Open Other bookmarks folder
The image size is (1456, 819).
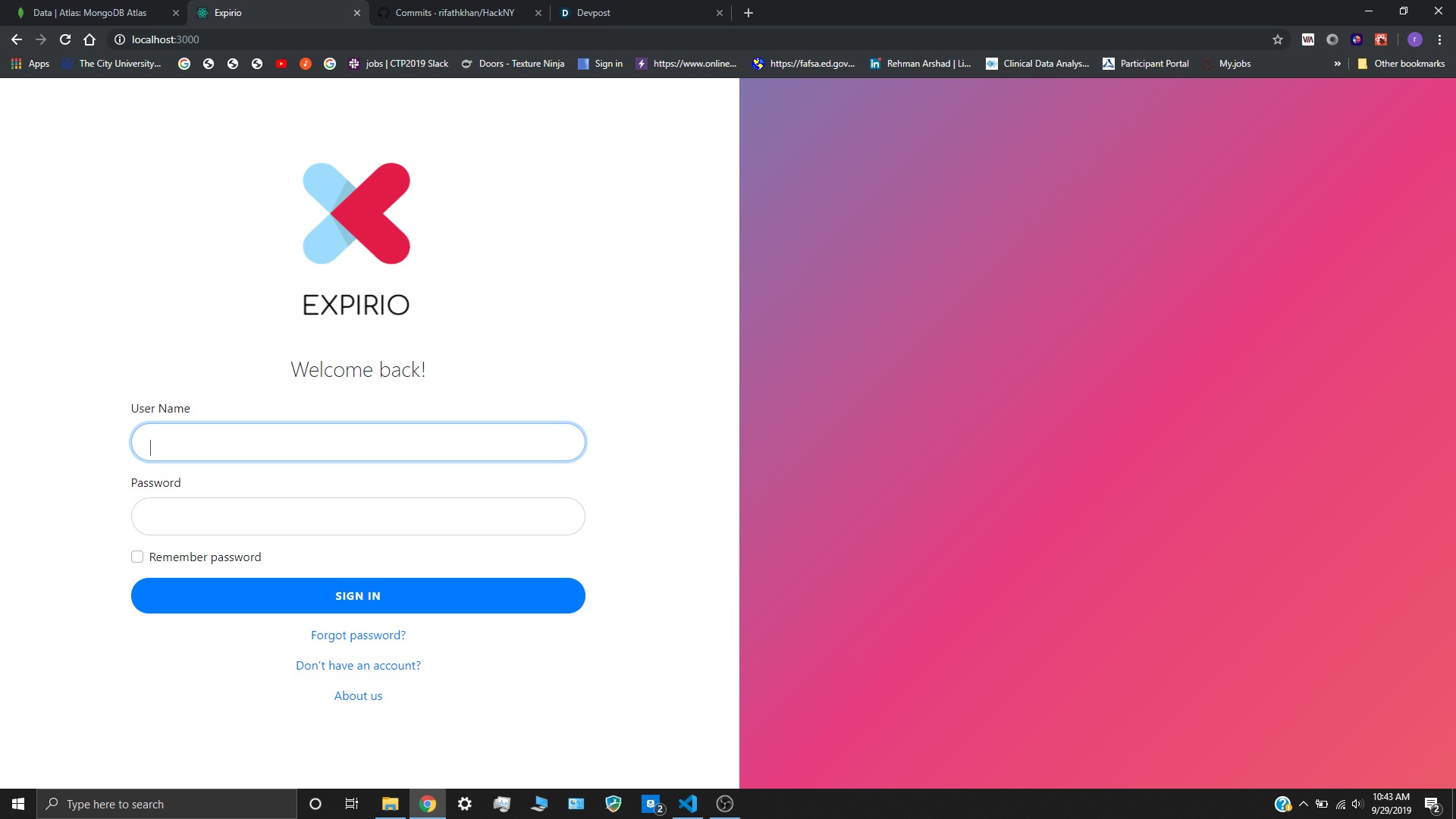click(1401, 64)
